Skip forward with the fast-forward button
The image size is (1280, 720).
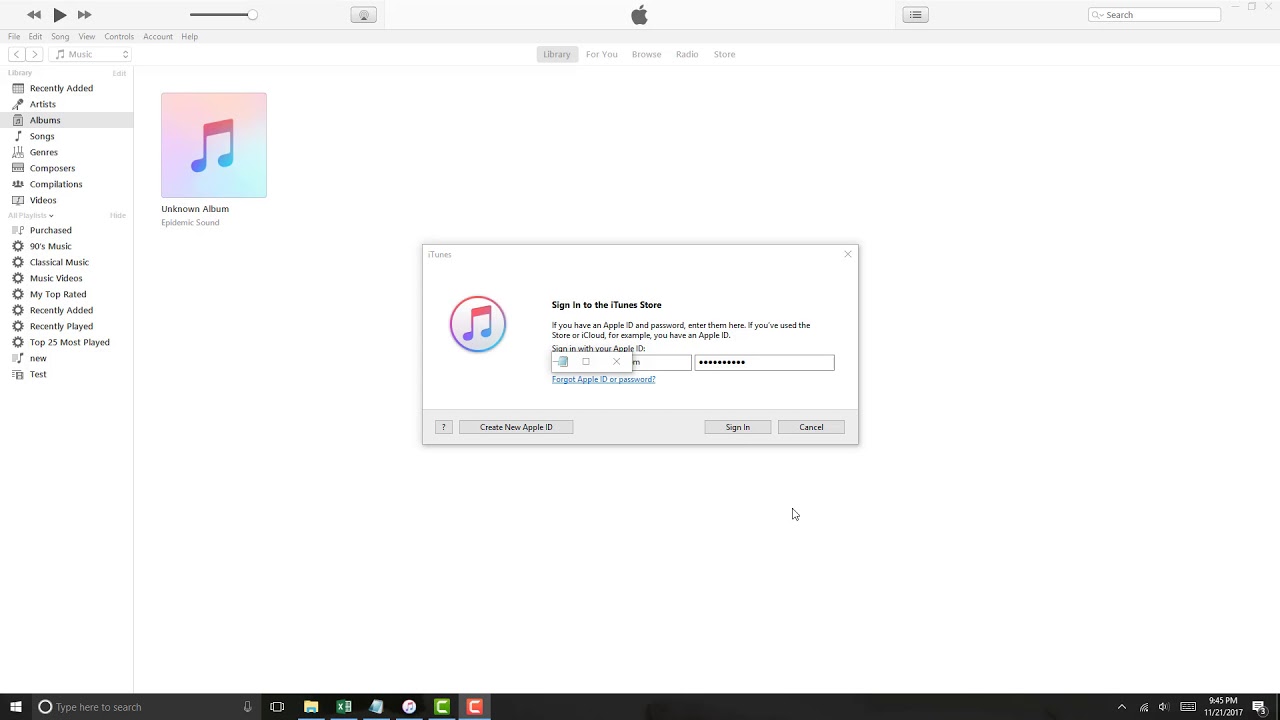click(85, 15)
